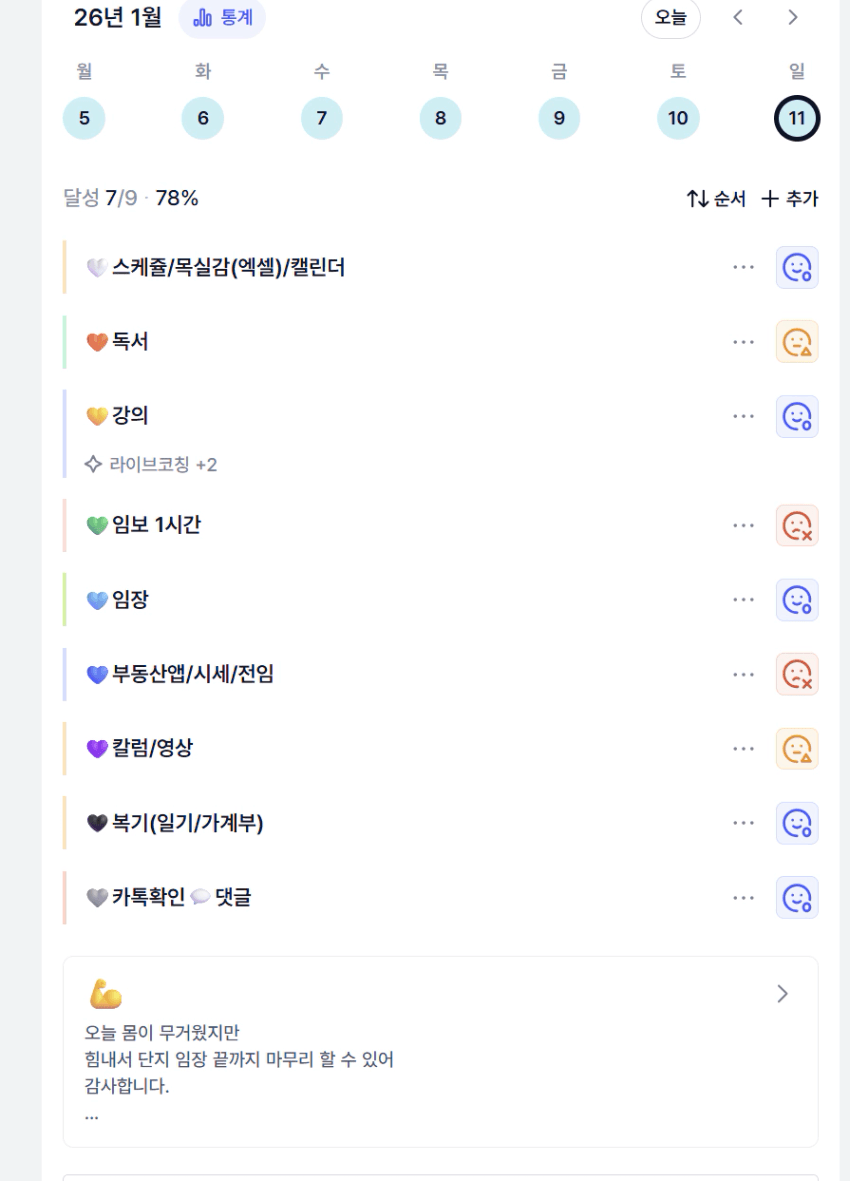Click the 오늘 today button
This screenshot has width=850, height=1181.
click(x=670, y=17)
